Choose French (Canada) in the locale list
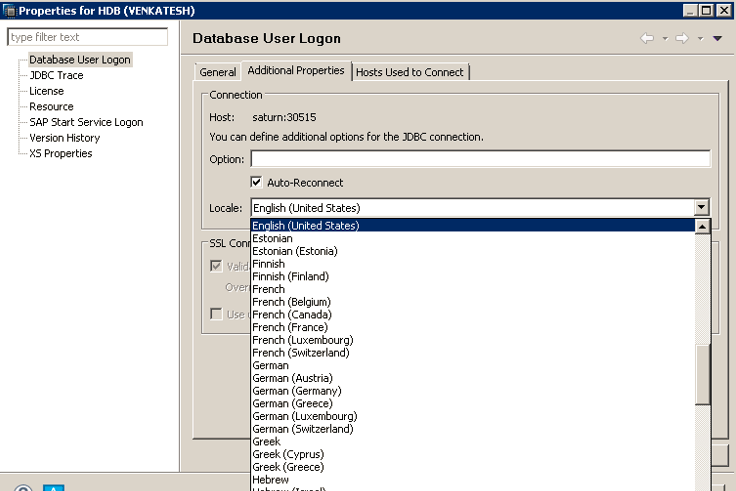 tap(291, 315)
